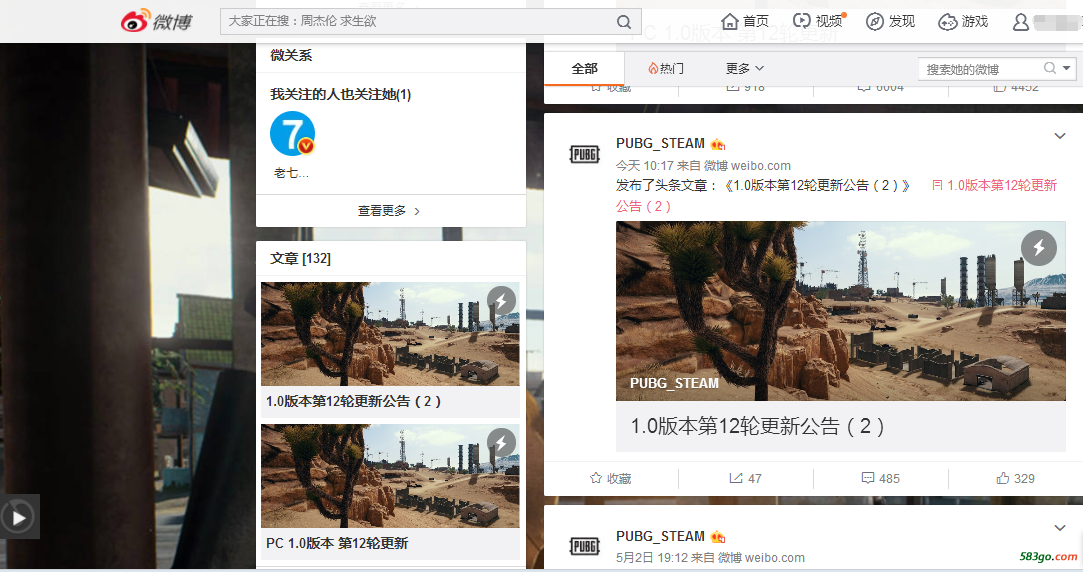
Task: Open the arrow dropdown beside profile search
Action: click(x=1066, y=68)
